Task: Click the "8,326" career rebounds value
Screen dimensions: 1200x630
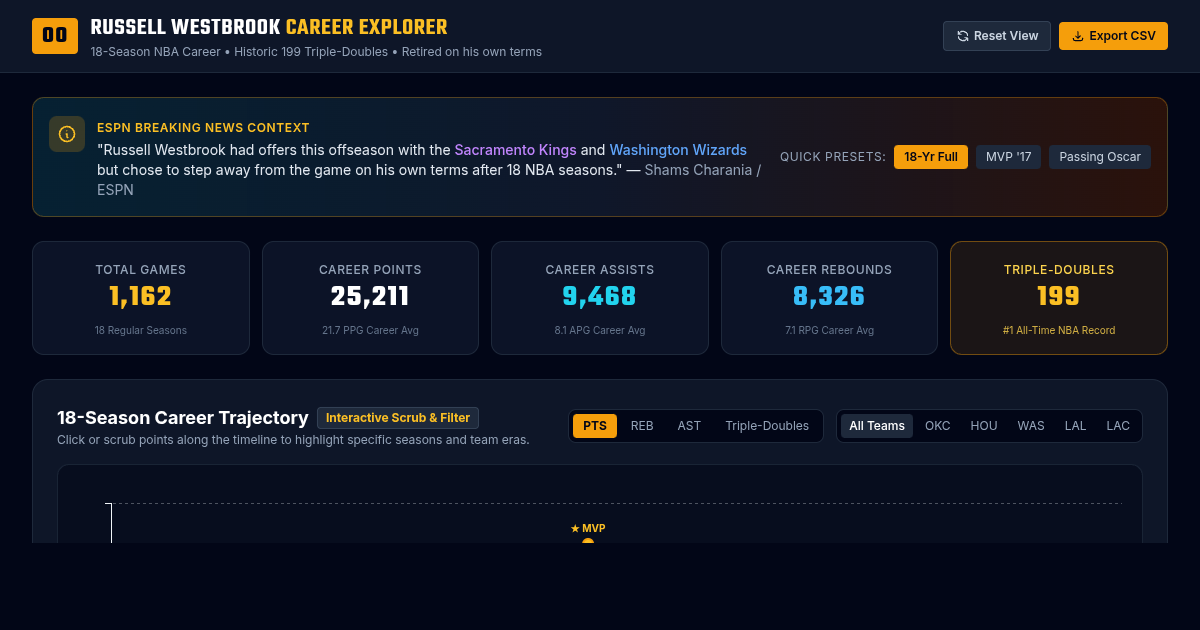Action: click(x=829, y=297)
